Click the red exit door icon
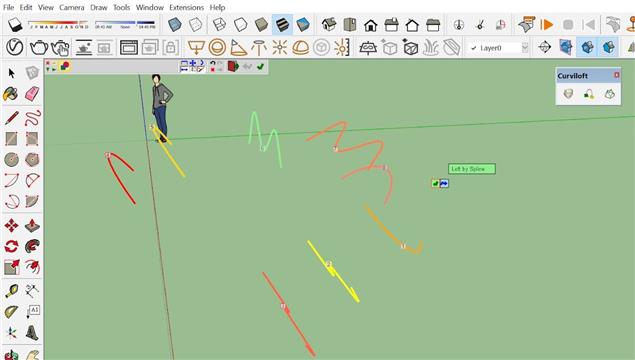Viewport: 635px width, 360px height. point(233,66)
